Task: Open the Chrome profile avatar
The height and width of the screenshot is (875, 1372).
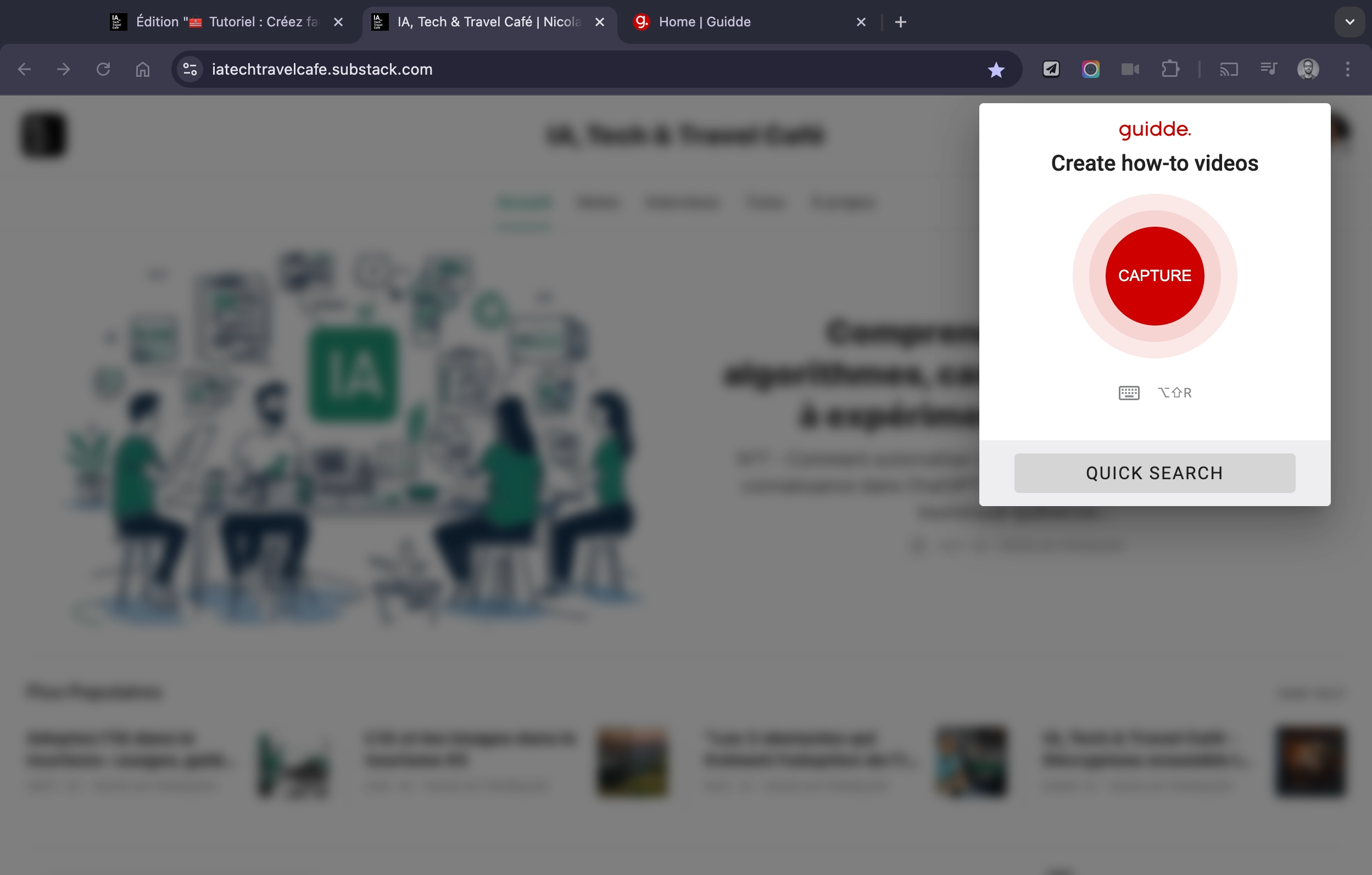Action: tap(1308, 70)
